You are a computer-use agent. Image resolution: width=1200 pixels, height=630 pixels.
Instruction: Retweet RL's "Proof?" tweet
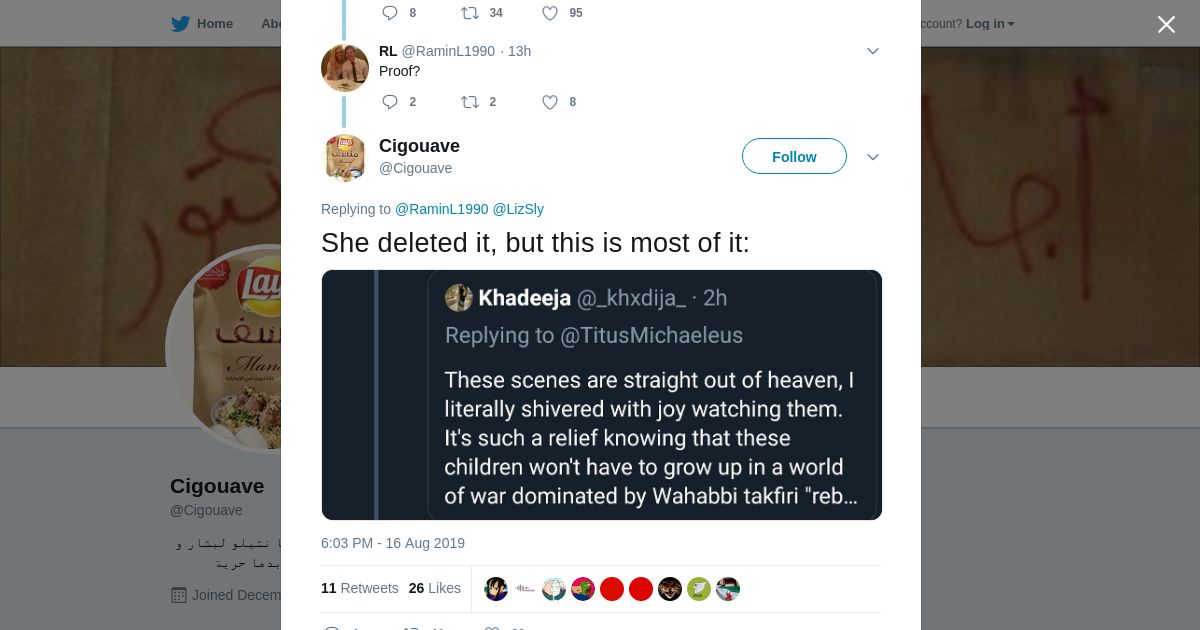[470, 102]
